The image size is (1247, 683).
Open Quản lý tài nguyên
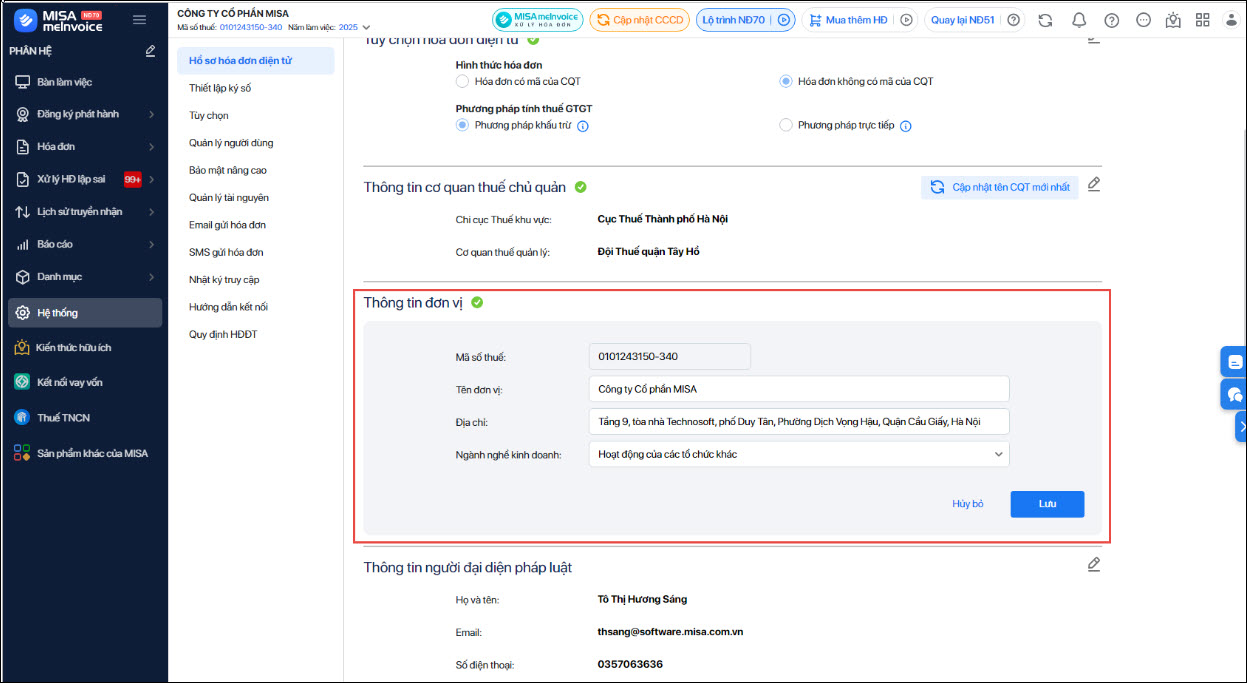pos(229,197)
